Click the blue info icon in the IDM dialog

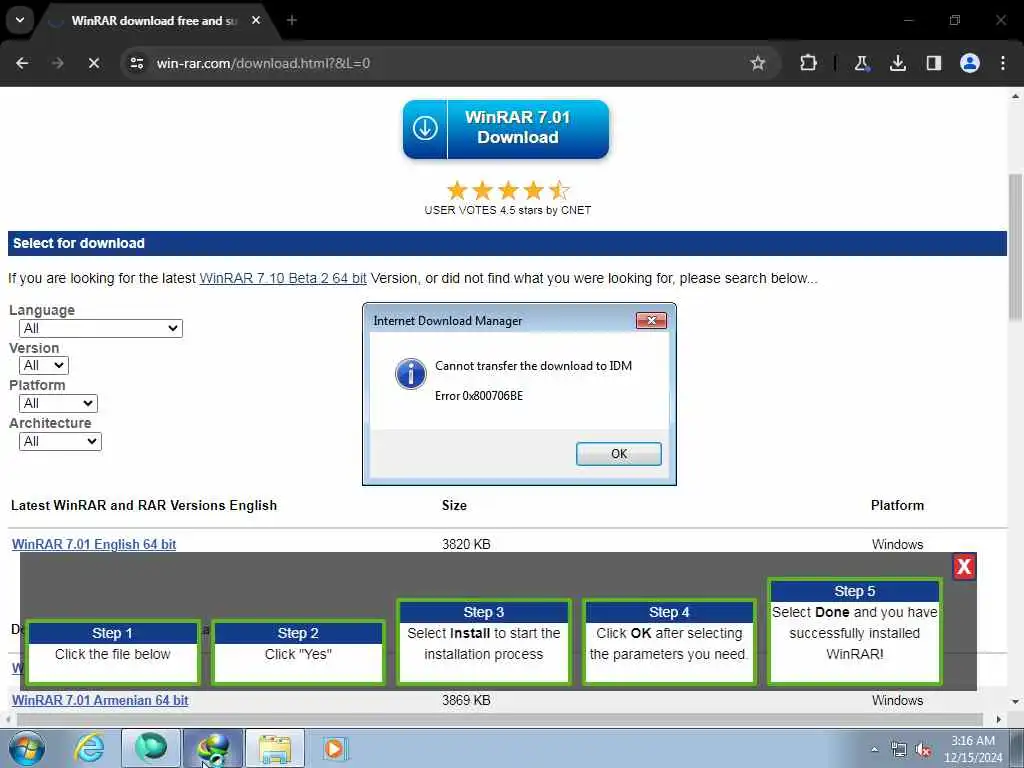410,374
